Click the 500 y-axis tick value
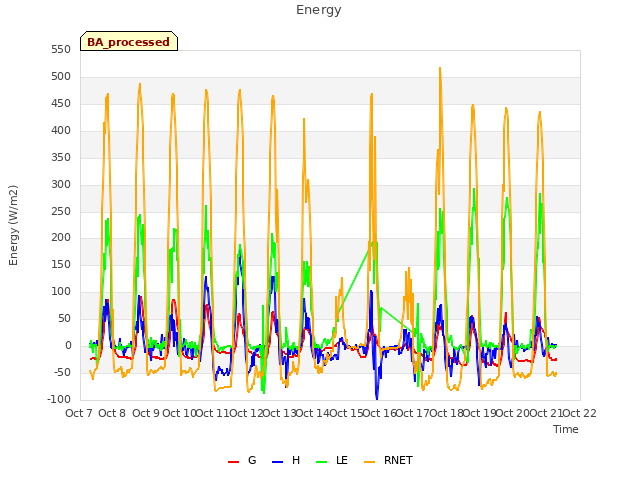Image resolution: width=640 pixels, height=480 pixels. [61, 76]
